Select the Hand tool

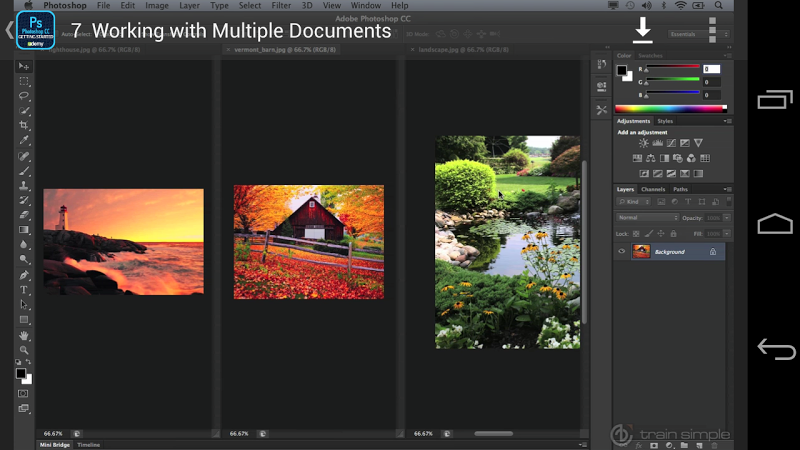24,335
